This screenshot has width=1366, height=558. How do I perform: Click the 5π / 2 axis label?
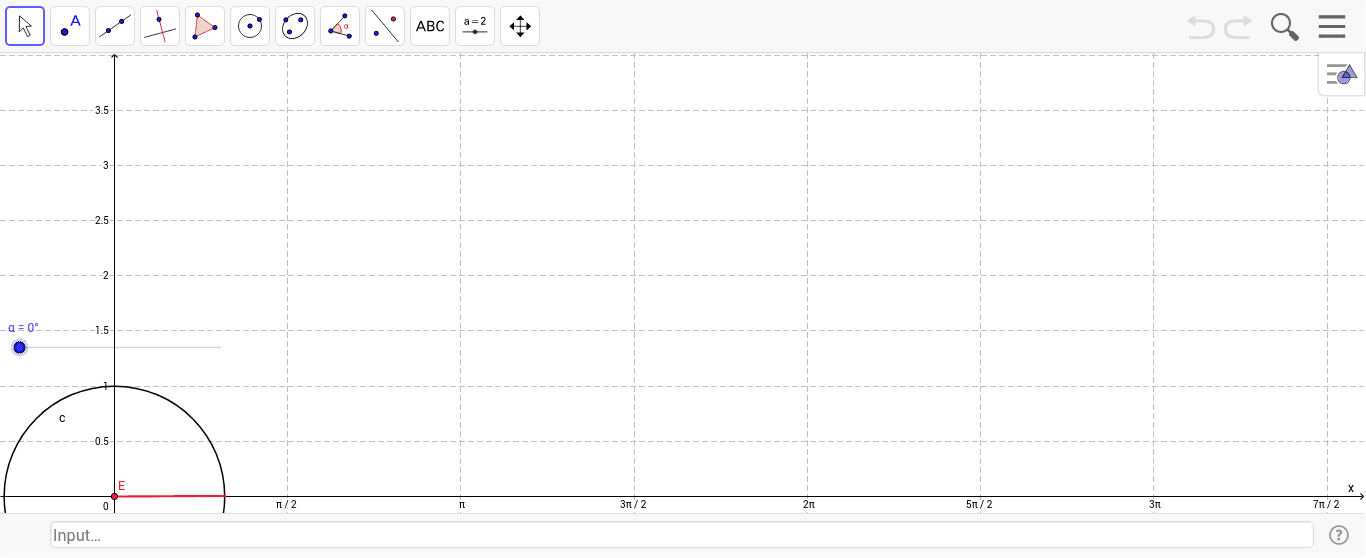(x=979, y=505)
